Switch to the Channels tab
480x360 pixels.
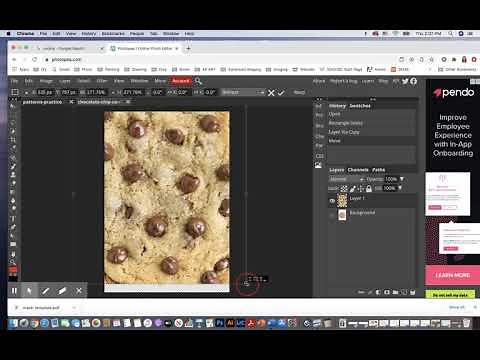[x=358, y=170]
